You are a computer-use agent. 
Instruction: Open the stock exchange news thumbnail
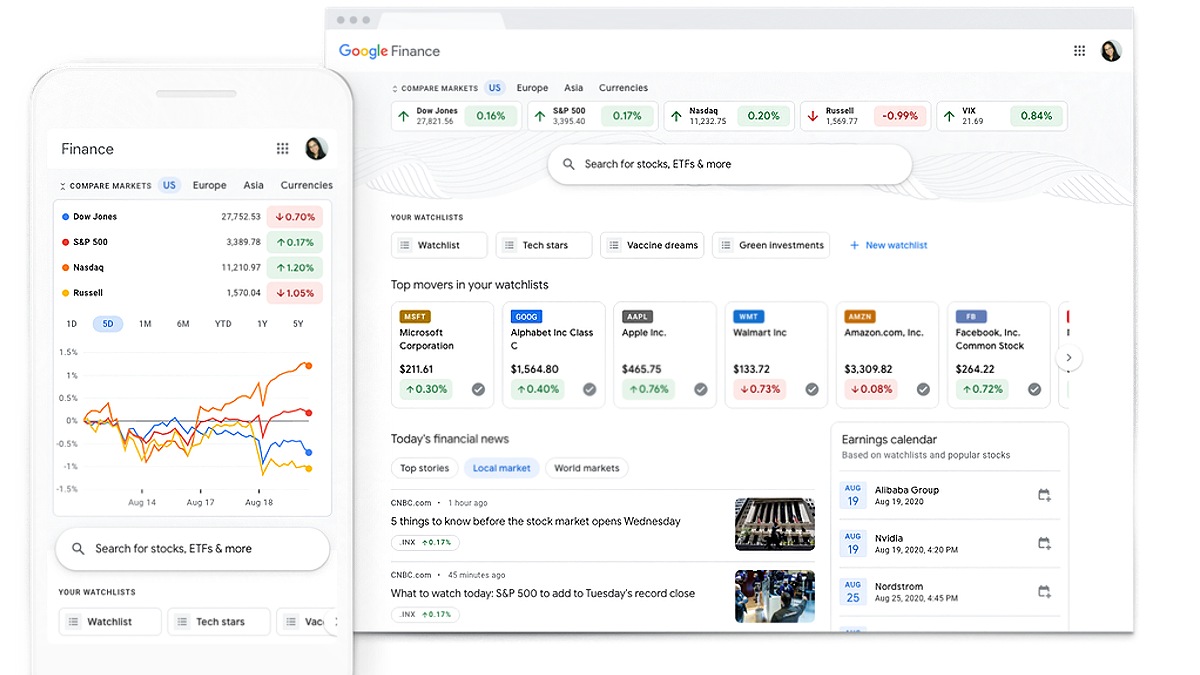click(x=775, y=524)
